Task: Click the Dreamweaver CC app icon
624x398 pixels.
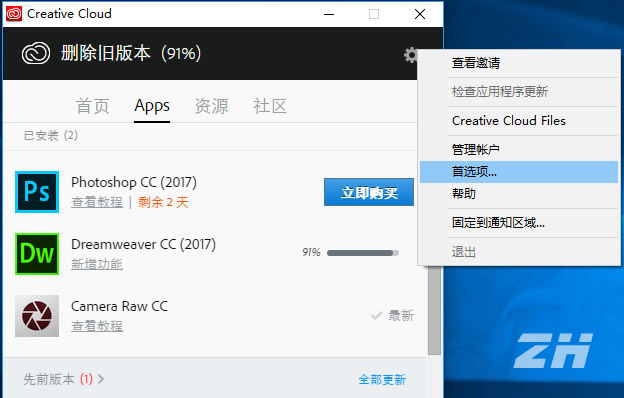Action: [37, 254]
